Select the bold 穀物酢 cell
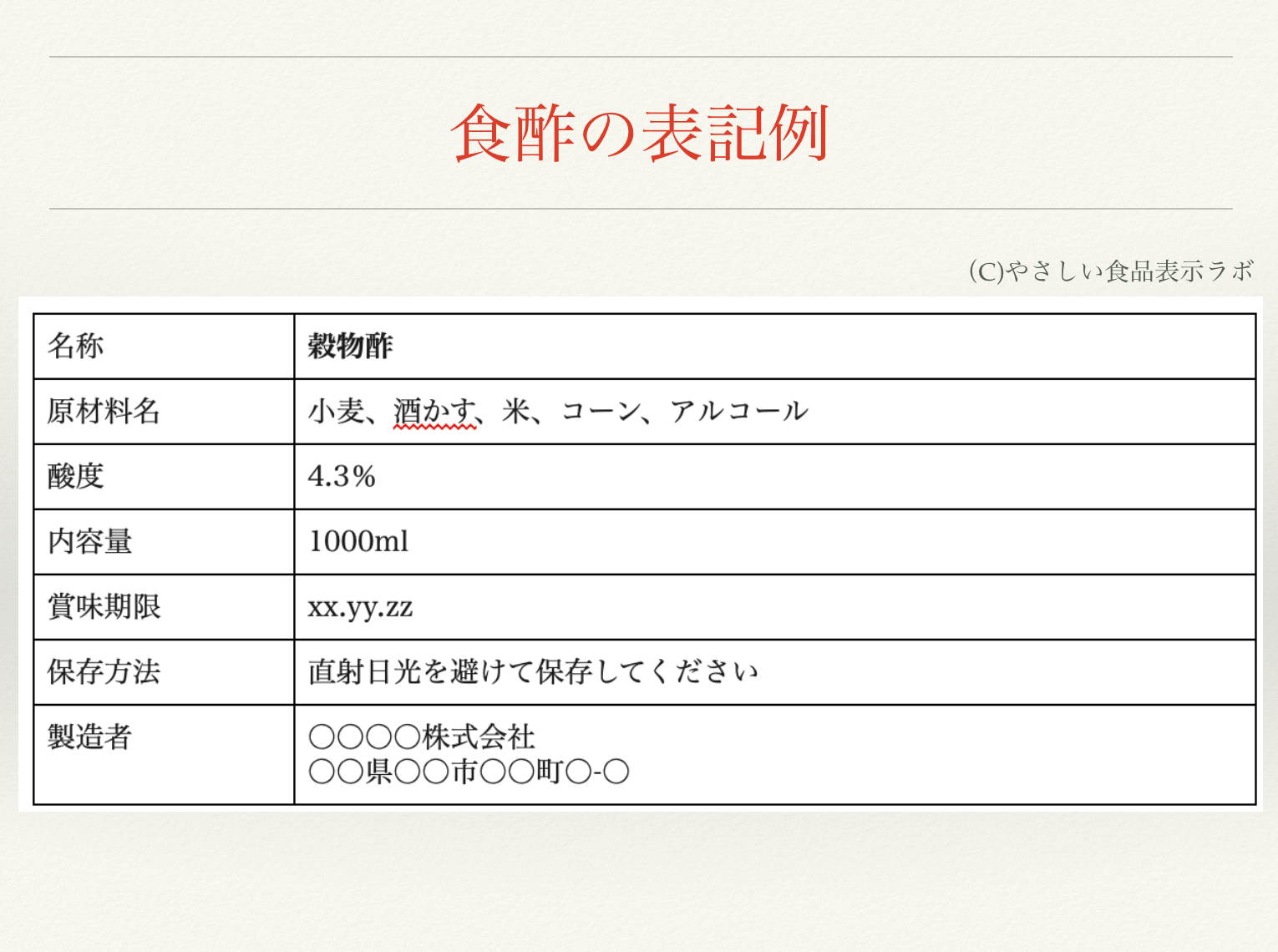Viewport: 1278px width, 952px height. tap(775, 347)
